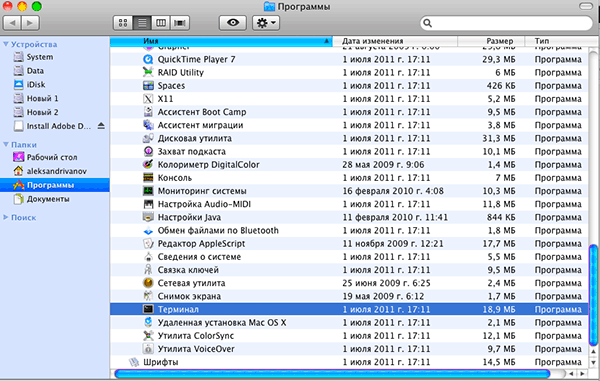Select the Новый 2 volume
Screen dimensions: 600x381
(x=36, y=112)
